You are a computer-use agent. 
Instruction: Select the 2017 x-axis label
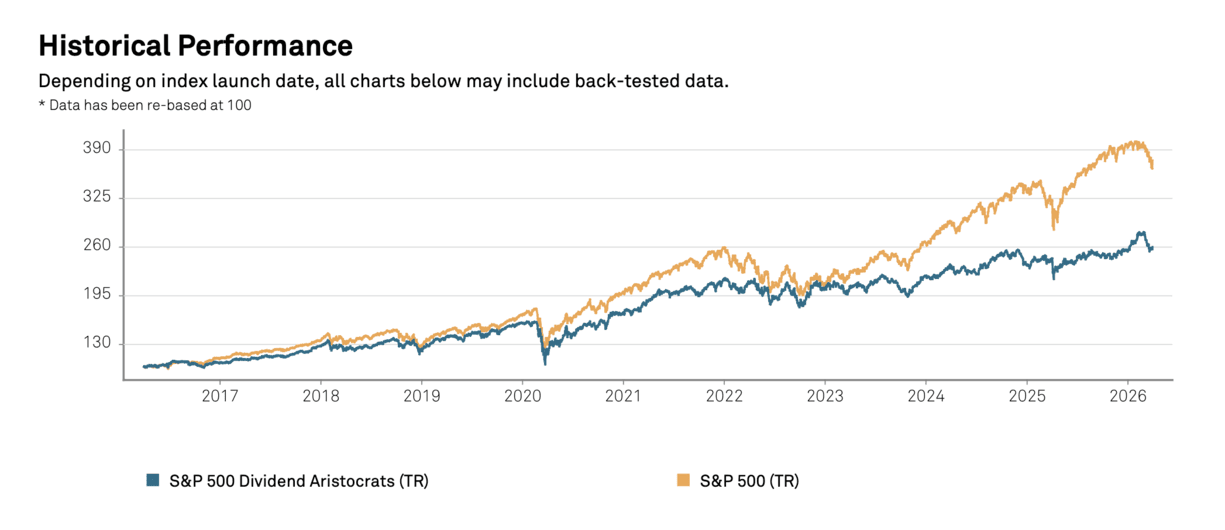[219, 396]
